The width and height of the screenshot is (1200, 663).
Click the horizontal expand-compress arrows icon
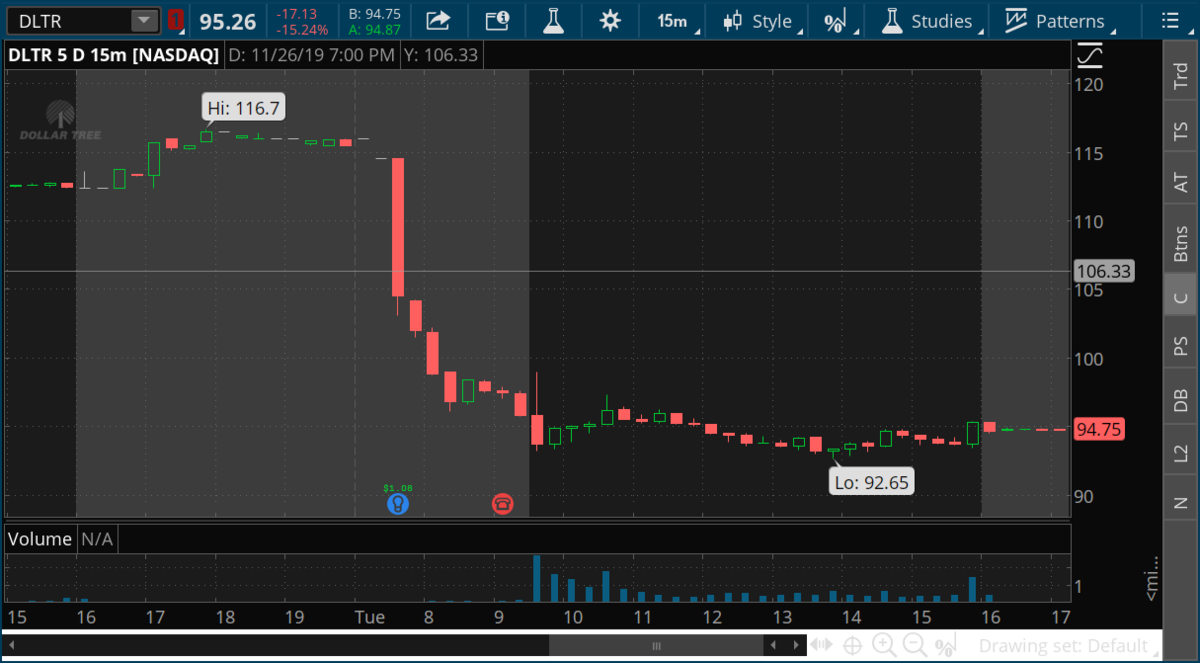tap(821, 646)
